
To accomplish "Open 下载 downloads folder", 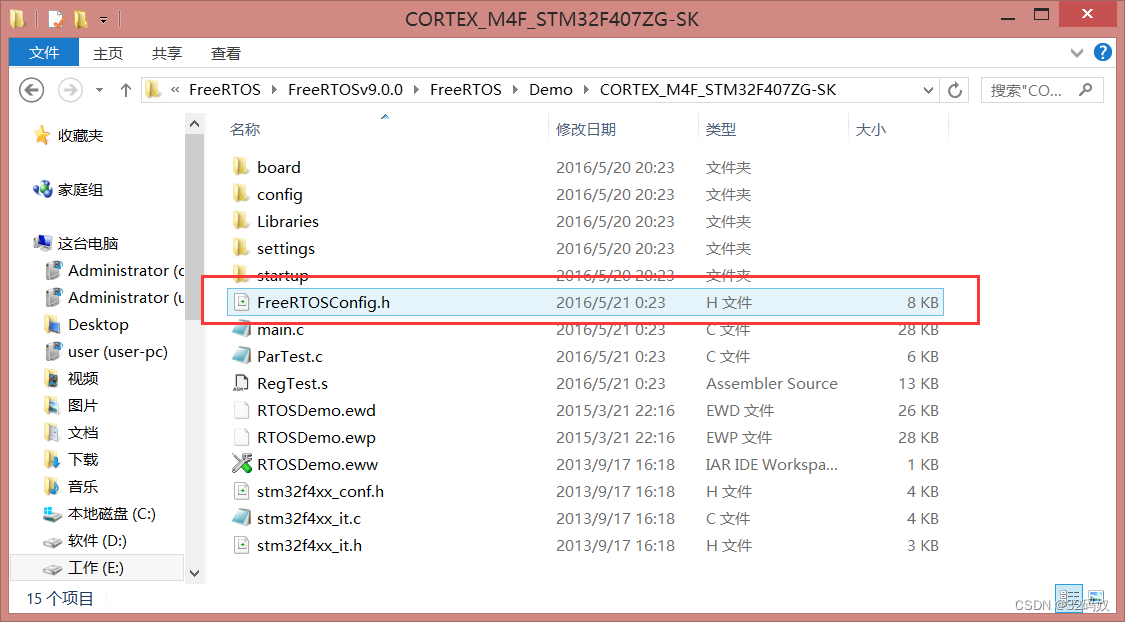I will [x=83, y=459].
